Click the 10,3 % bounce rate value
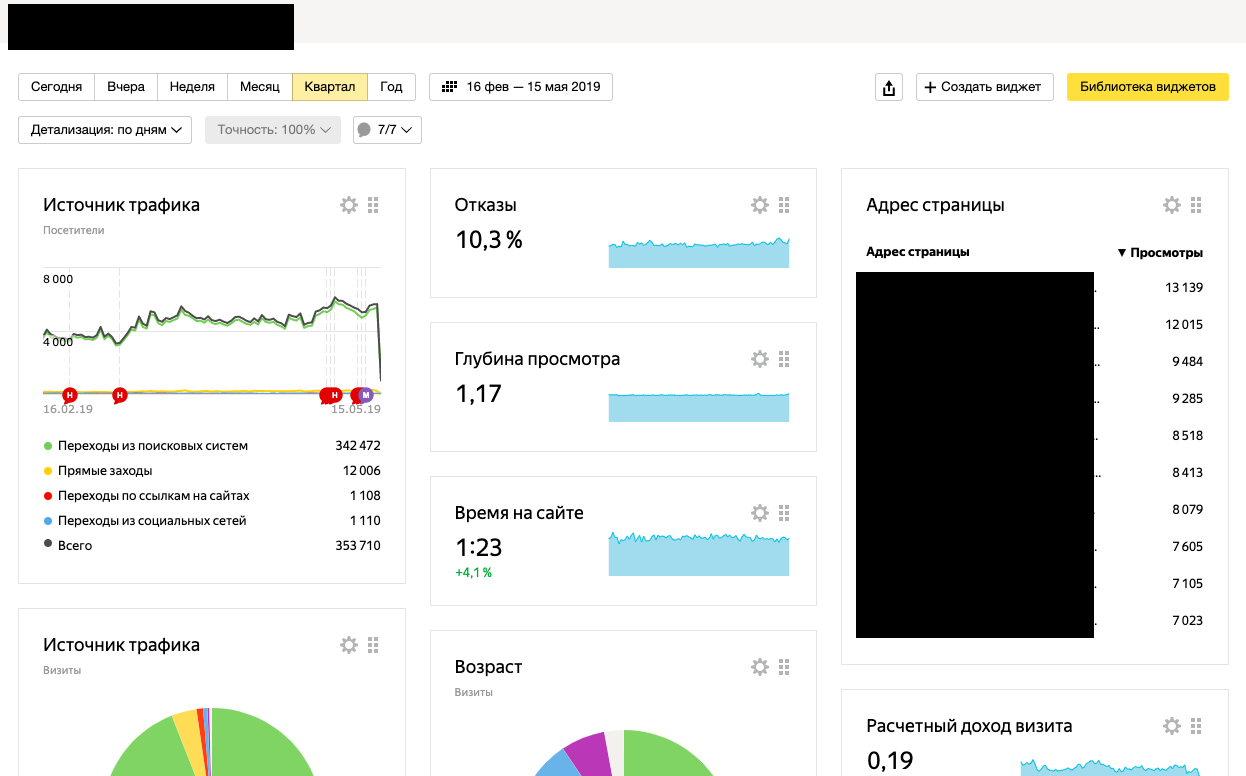This screenshot has width=1246, height=776. [489, 240]
